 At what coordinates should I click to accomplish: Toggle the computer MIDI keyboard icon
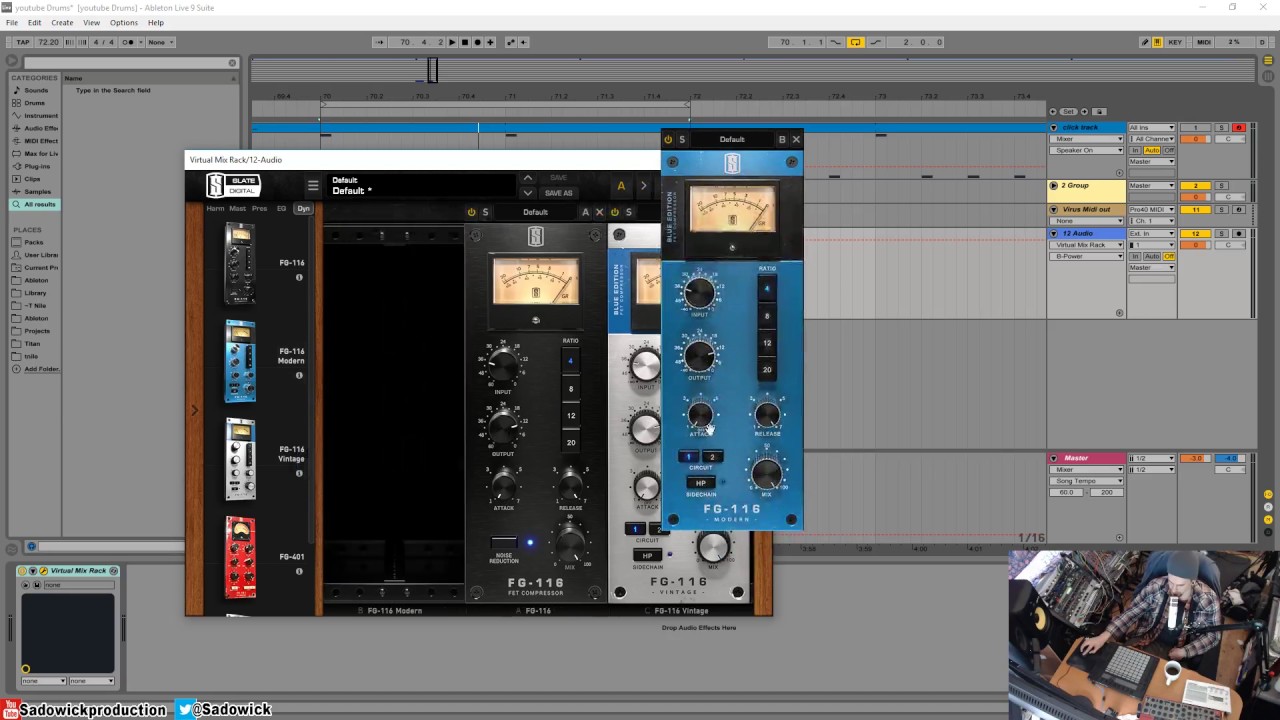[1158, 42]
